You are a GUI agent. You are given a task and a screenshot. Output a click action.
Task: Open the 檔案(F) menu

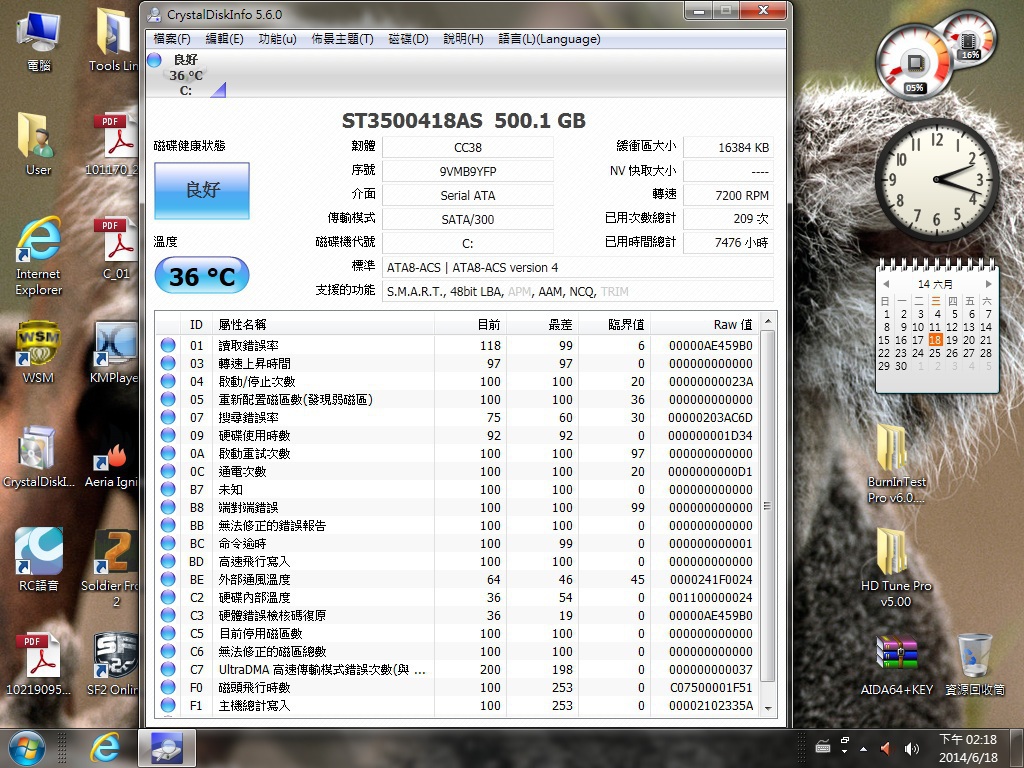(x=172, y=39)
